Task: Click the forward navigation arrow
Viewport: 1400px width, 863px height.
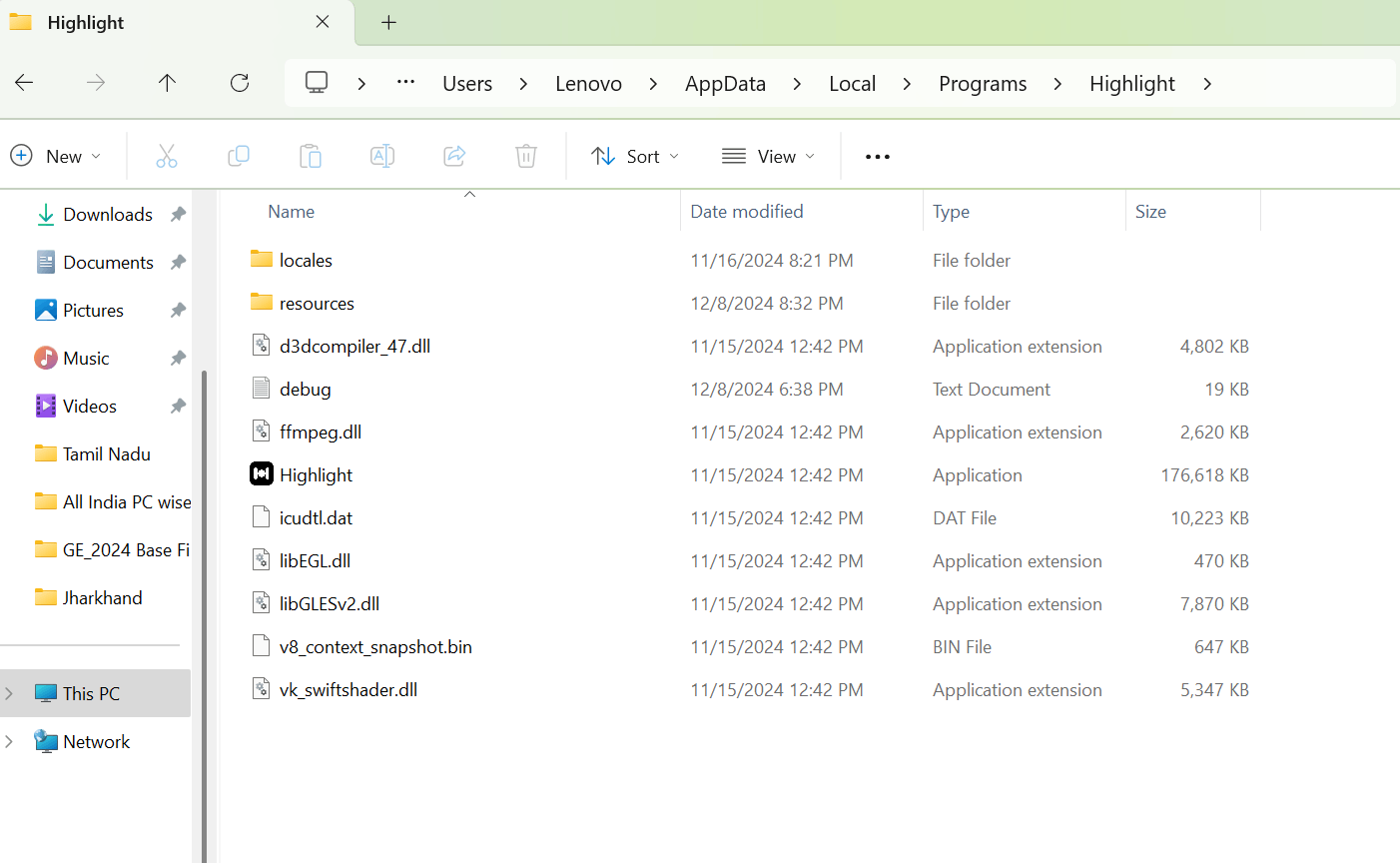Action: (x=96, y=83)
